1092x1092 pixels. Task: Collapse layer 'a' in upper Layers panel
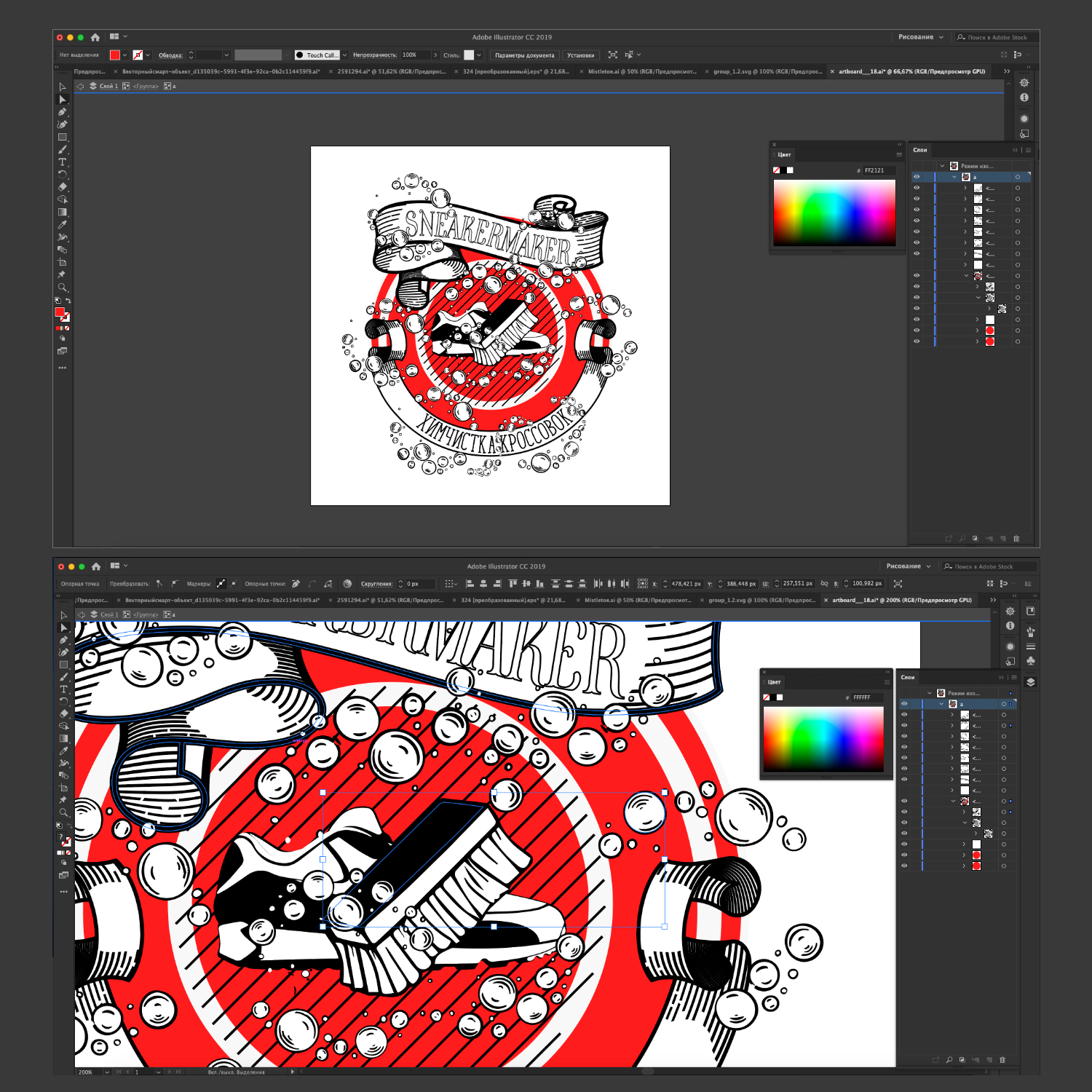pyautogui.click(x=954, y=177)
